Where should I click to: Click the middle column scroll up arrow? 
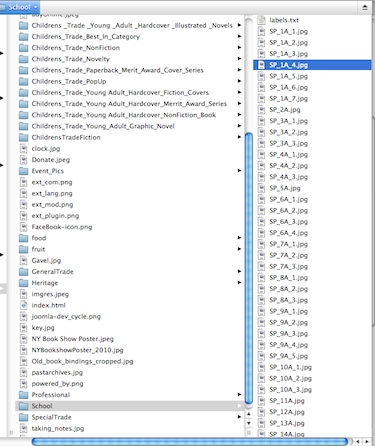pyautogui.click(x=249, y=414)
